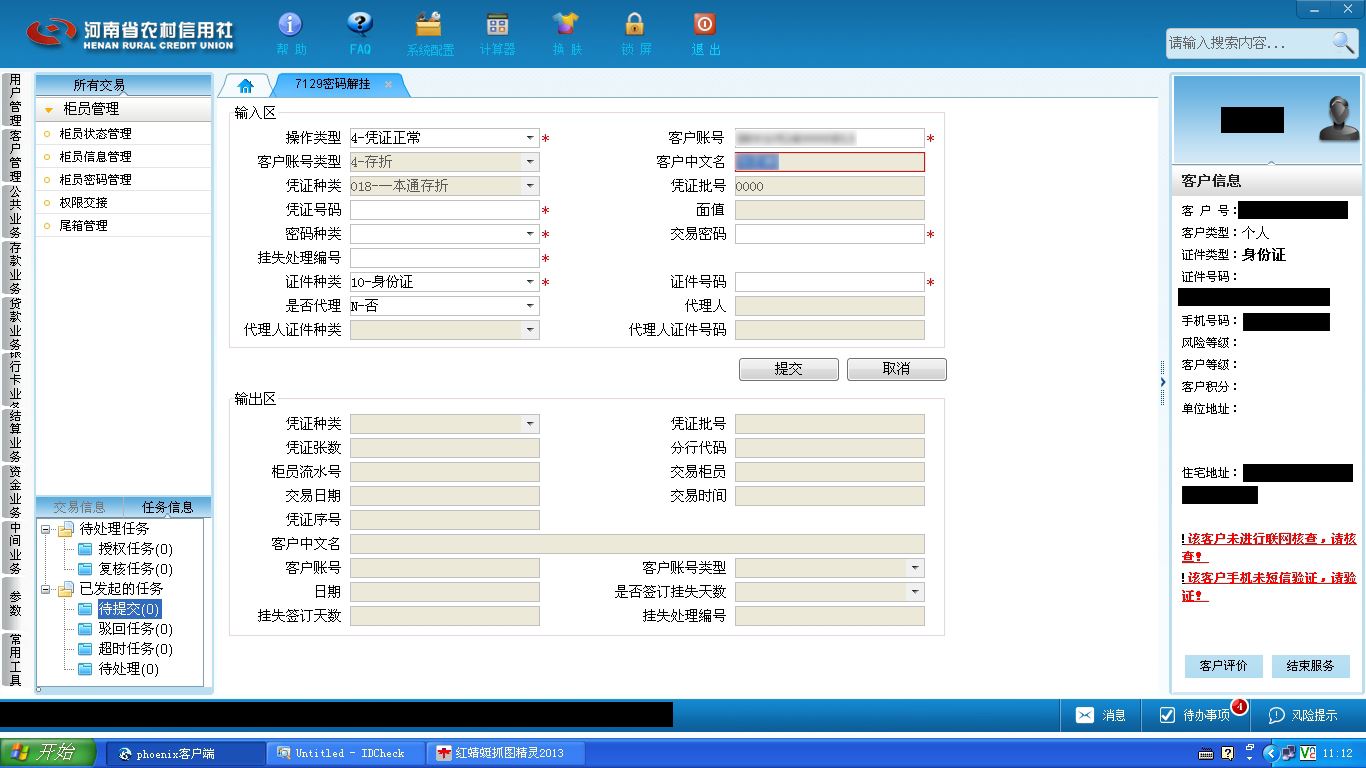Open the 是否代理 dropdown
Screen dimensions: 1366x768
(x=530, y=306)
